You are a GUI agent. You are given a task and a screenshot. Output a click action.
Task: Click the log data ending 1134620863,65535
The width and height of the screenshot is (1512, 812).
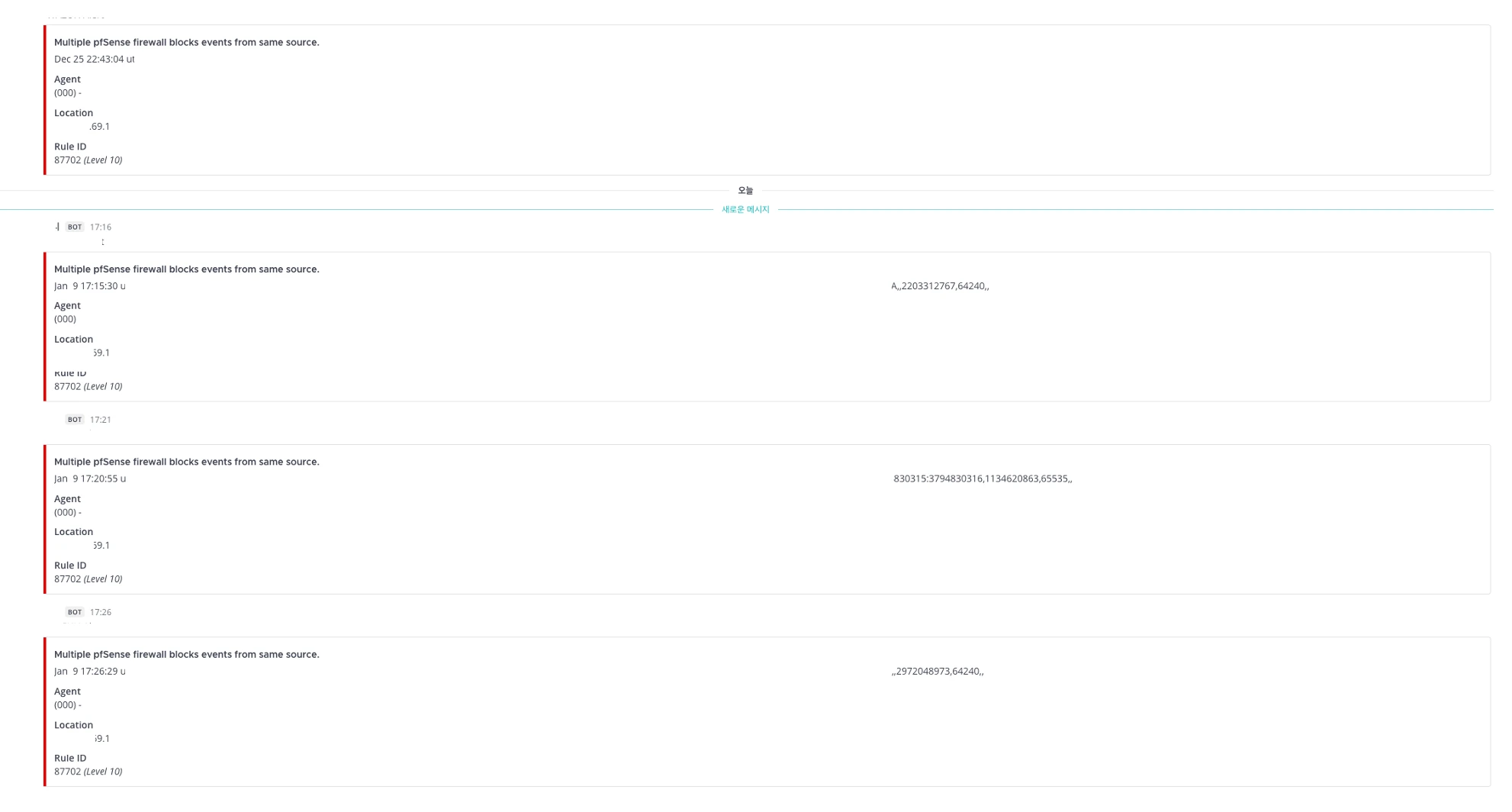(983, 478)
